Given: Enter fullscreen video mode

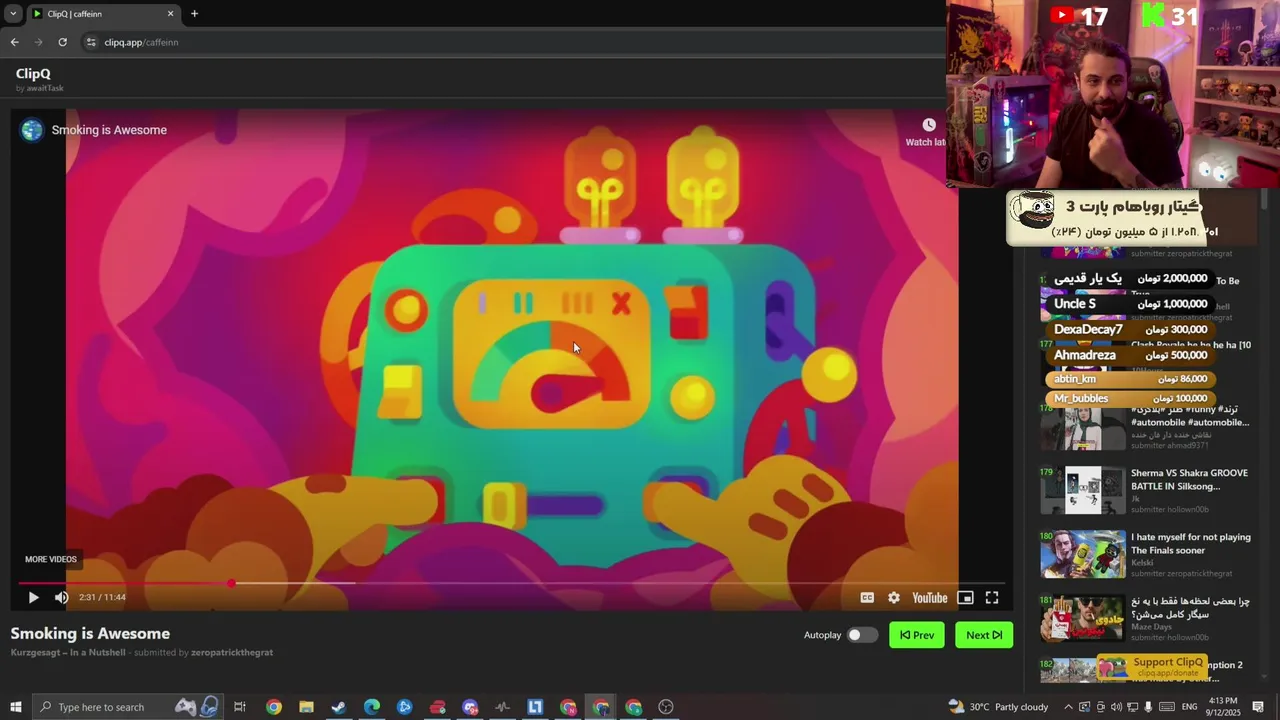Looking at the screenshot, I should coord(992,597).
